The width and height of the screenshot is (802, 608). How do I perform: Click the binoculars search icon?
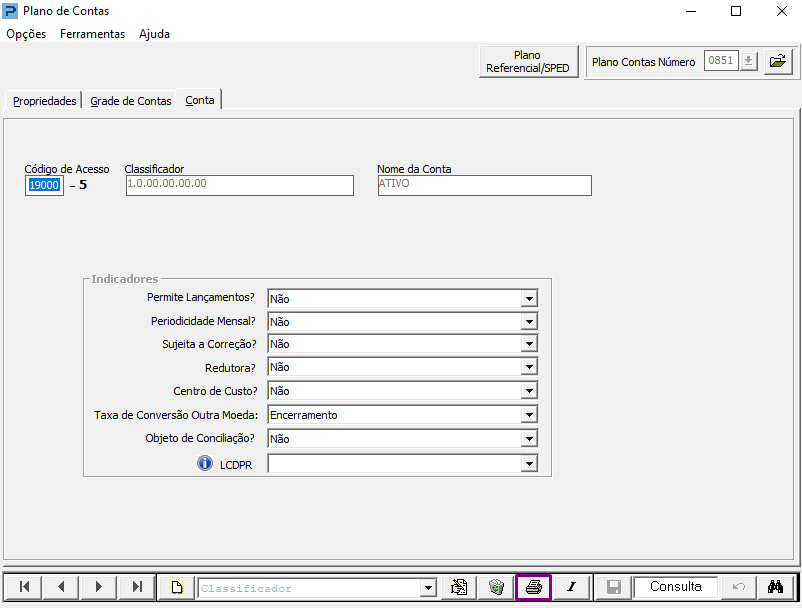coord(775,587)
